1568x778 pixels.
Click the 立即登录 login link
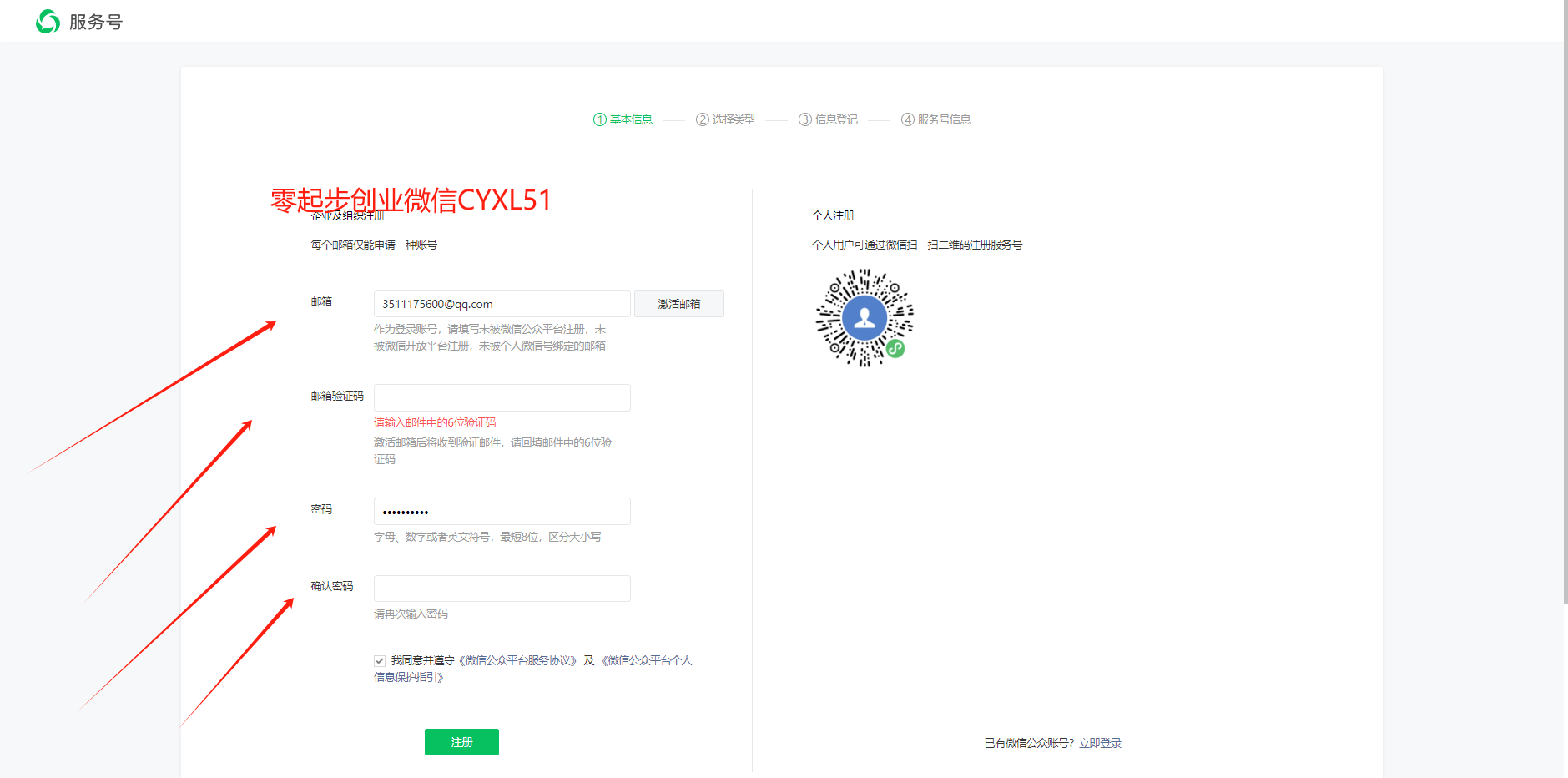[1100, 743]
